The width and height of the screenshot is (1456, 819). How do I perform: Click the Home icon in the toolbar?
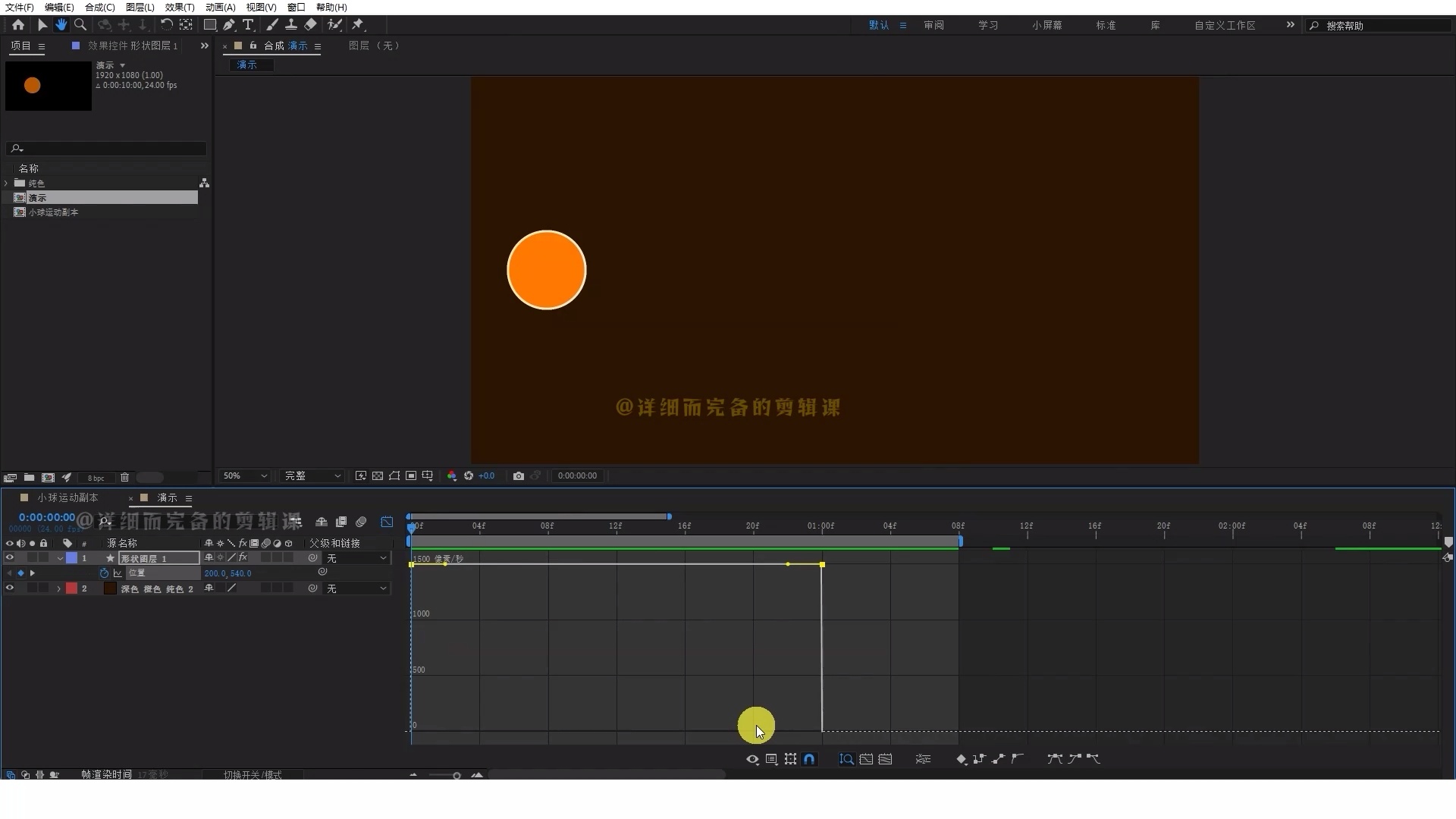[x=18, y=25]
